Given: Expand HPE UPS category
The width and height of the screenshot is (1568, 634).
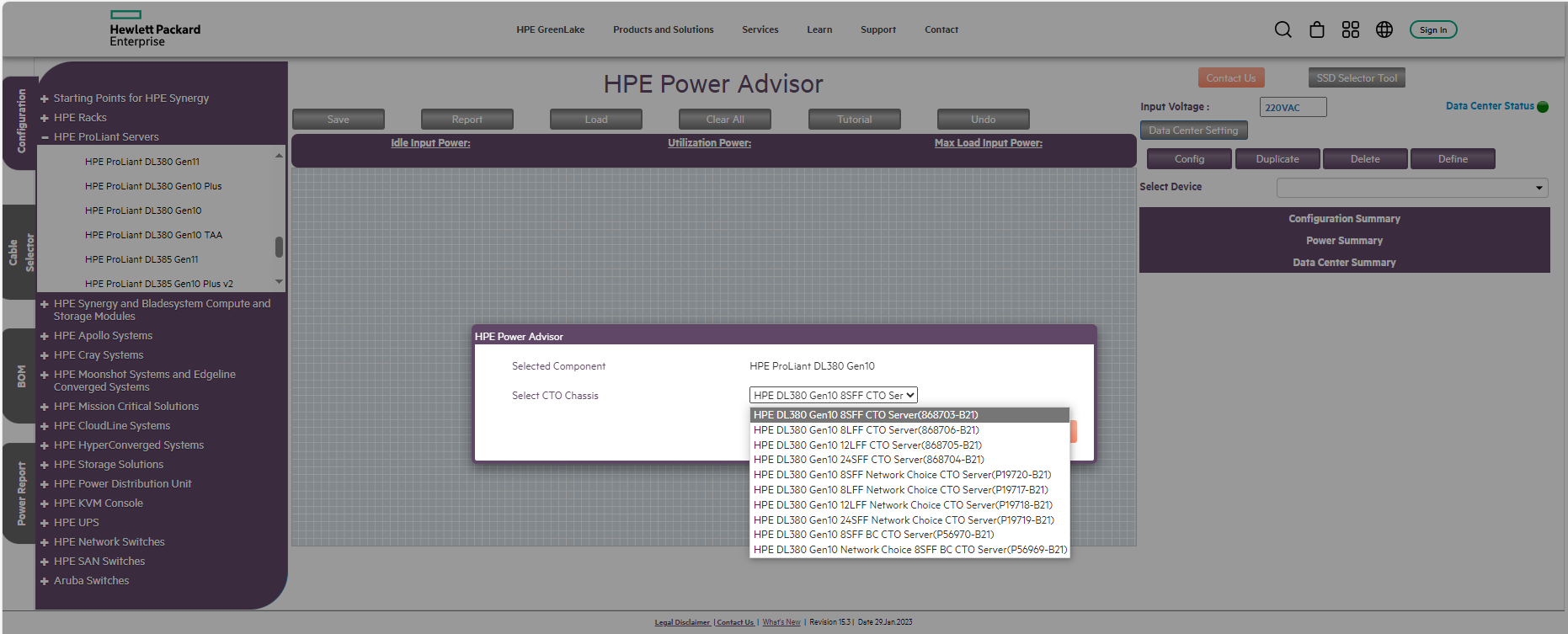Looking at the screenshot, I should click(x=45, y=523).
